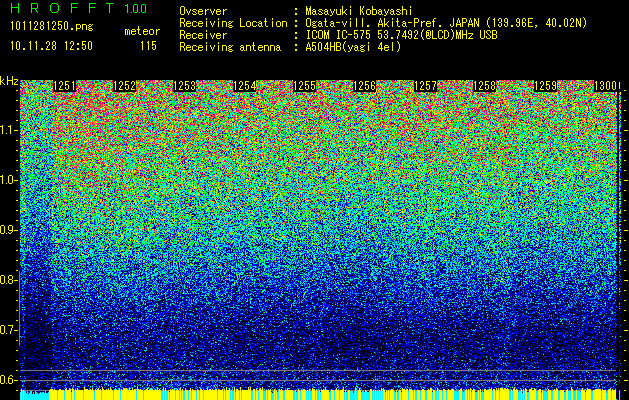Click the Receiving Location label
The image size is (629, 400).
tap(233, 23)
